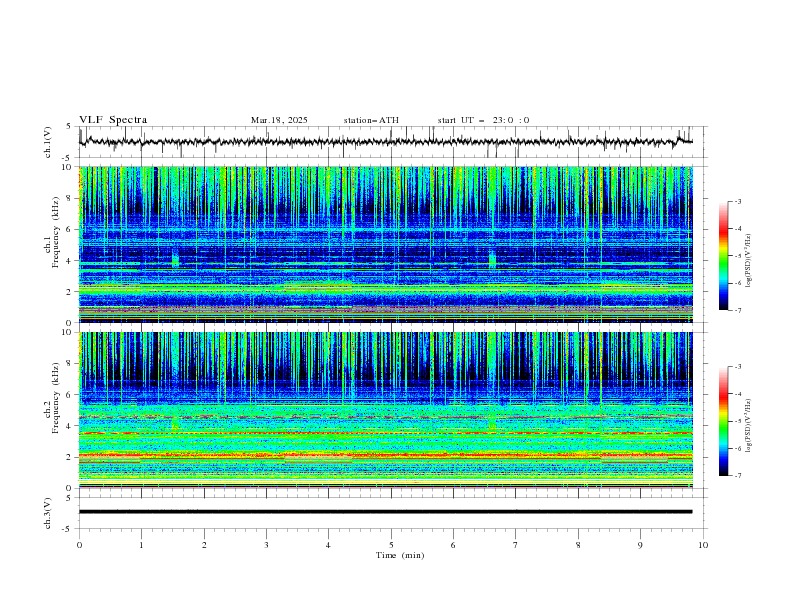792x612 pixels.
Task: Click the 'station=ATH' label
Action: (371, 120)
